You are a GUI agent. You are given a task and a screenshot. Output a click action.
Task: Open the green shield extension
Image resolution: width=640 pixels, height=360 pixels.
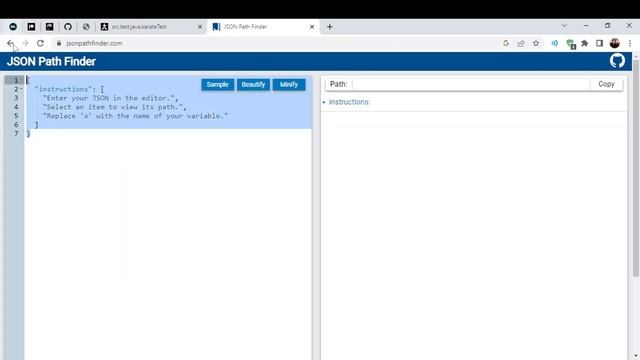571,44
